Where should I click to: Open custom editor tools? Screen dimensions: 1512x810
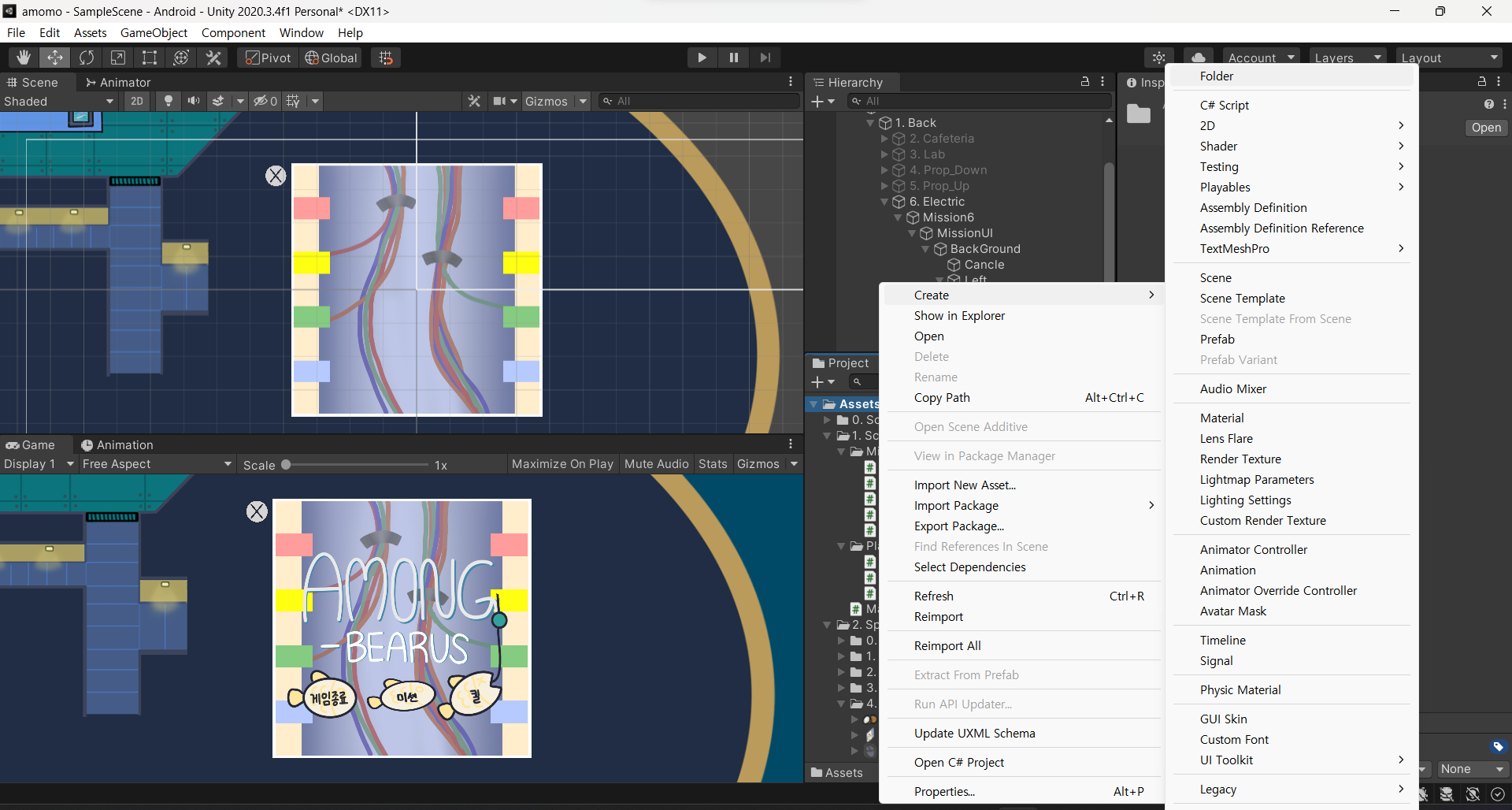coord(213,58)
